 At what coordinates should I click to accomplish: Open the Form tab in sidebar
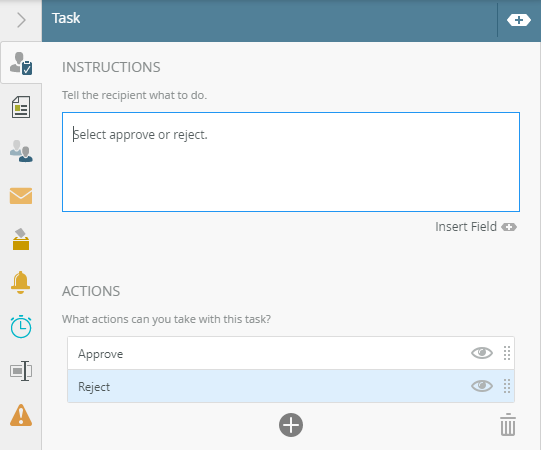point(21,107)
